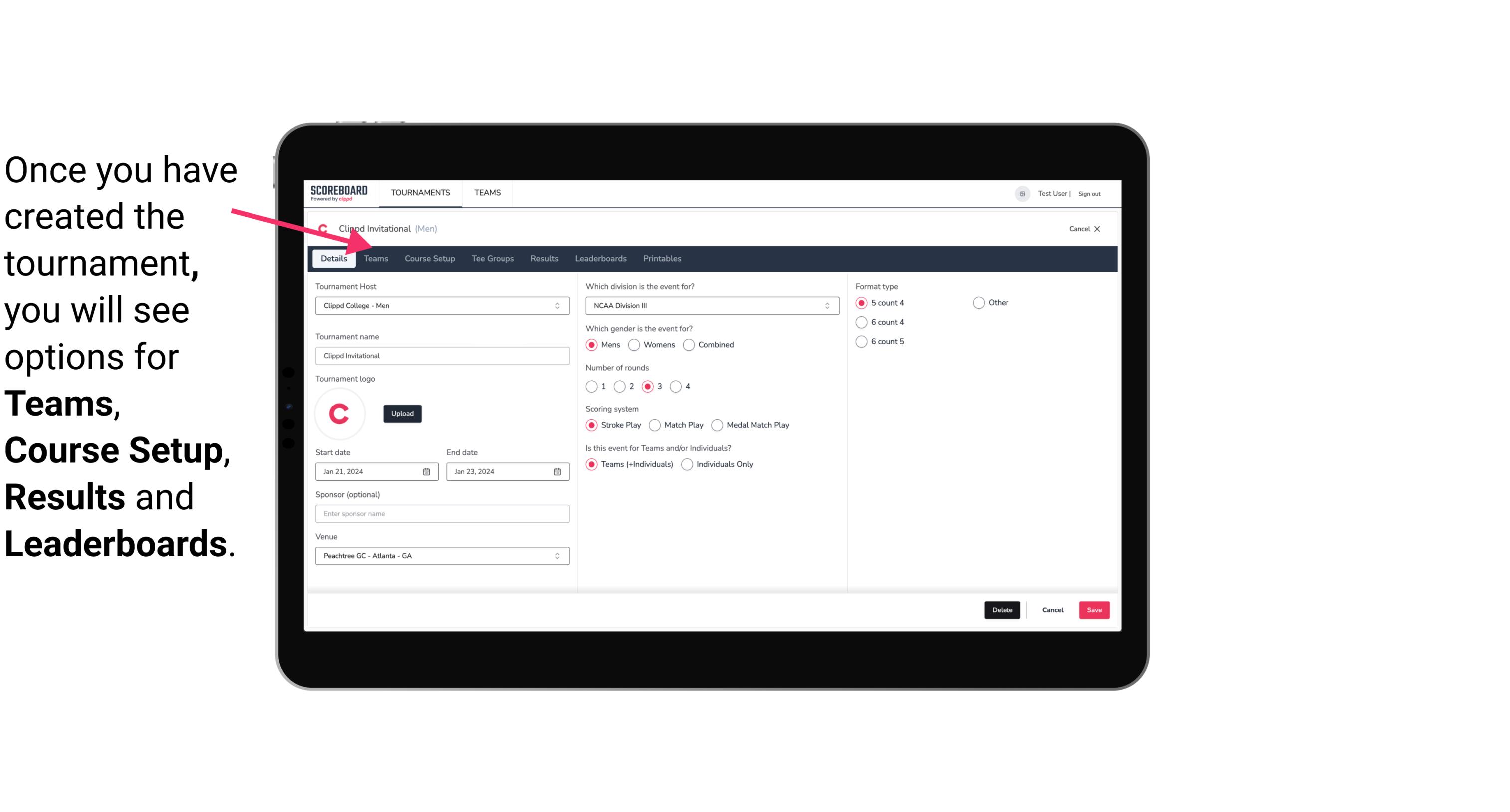This screenshot has width=1510, height=812.
Task: Switch to the Course Setup tab
Action: (x=429, y=258)
